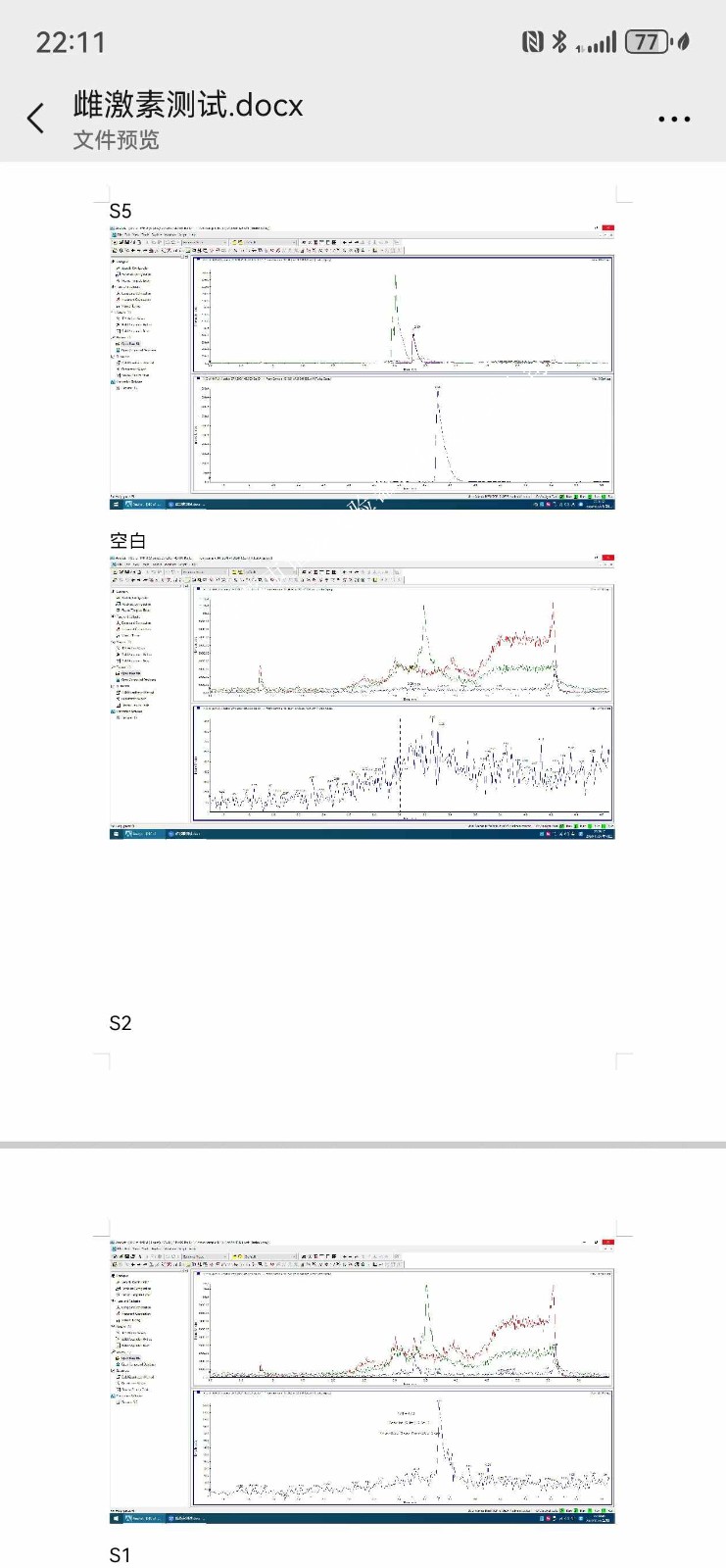Tap the 雌激素测试.docx file title

click(188, 104)
